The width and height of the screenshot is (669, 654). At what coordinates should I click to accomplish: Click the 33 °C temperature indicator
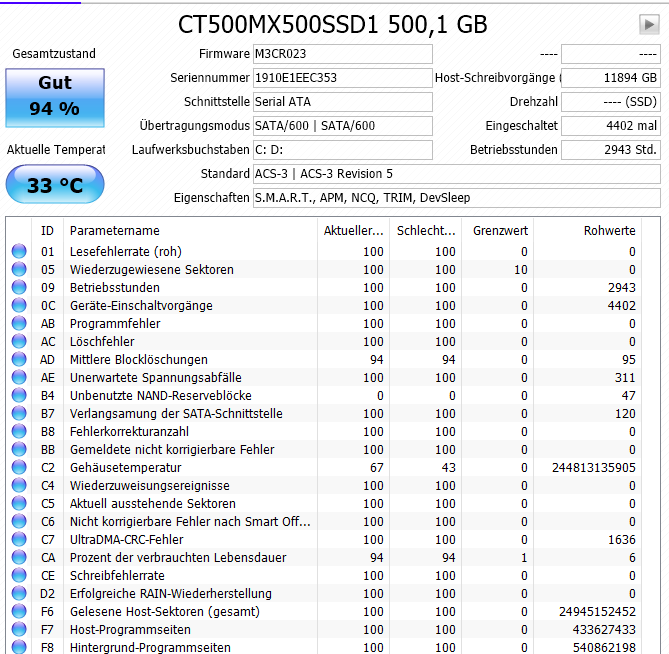55,184
